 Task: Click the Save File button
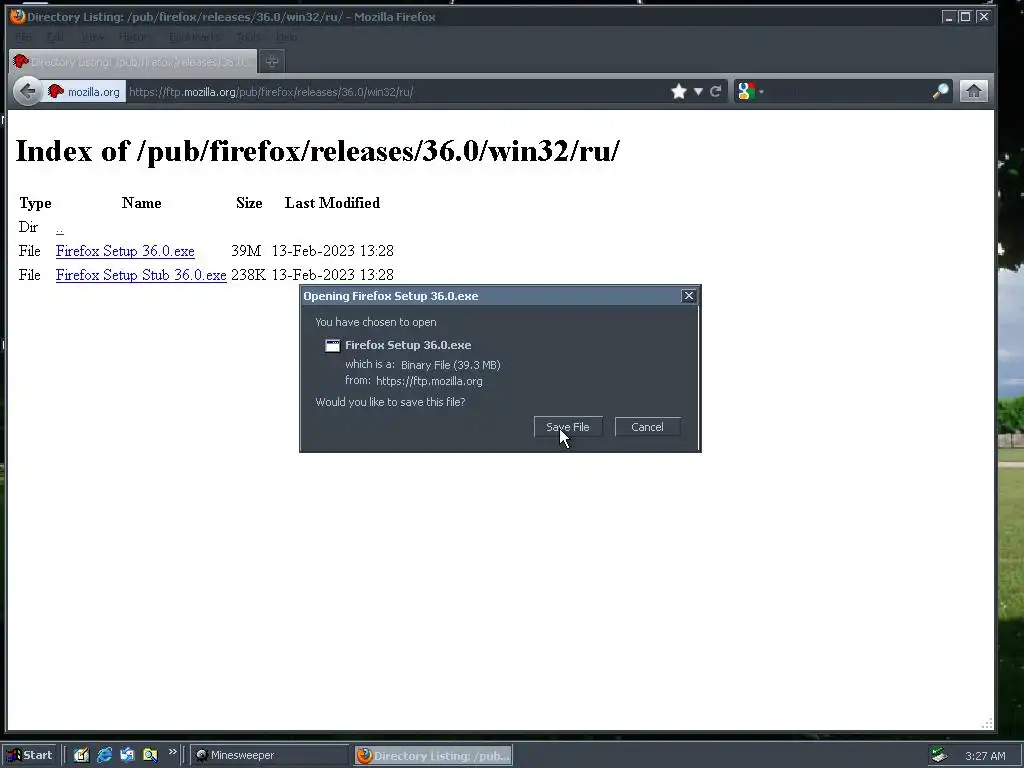click(568, 427)
